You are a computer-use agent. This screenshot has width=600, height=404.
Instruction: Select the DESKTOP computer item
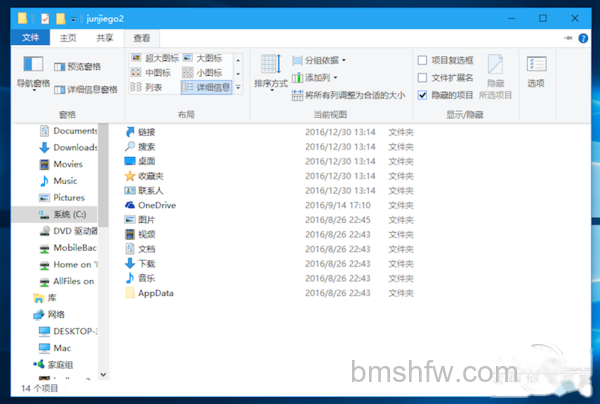68,331
